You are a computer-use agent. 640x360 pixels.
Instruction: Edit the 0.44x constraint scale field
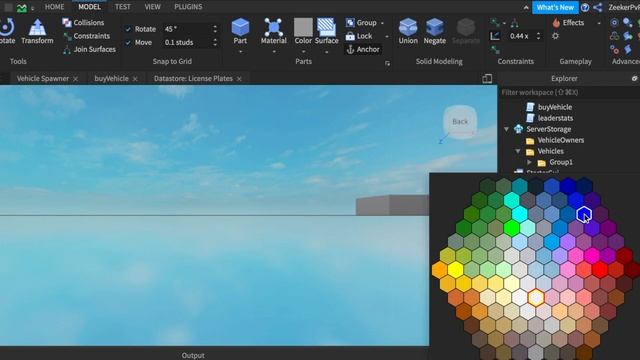pos(520,36)
